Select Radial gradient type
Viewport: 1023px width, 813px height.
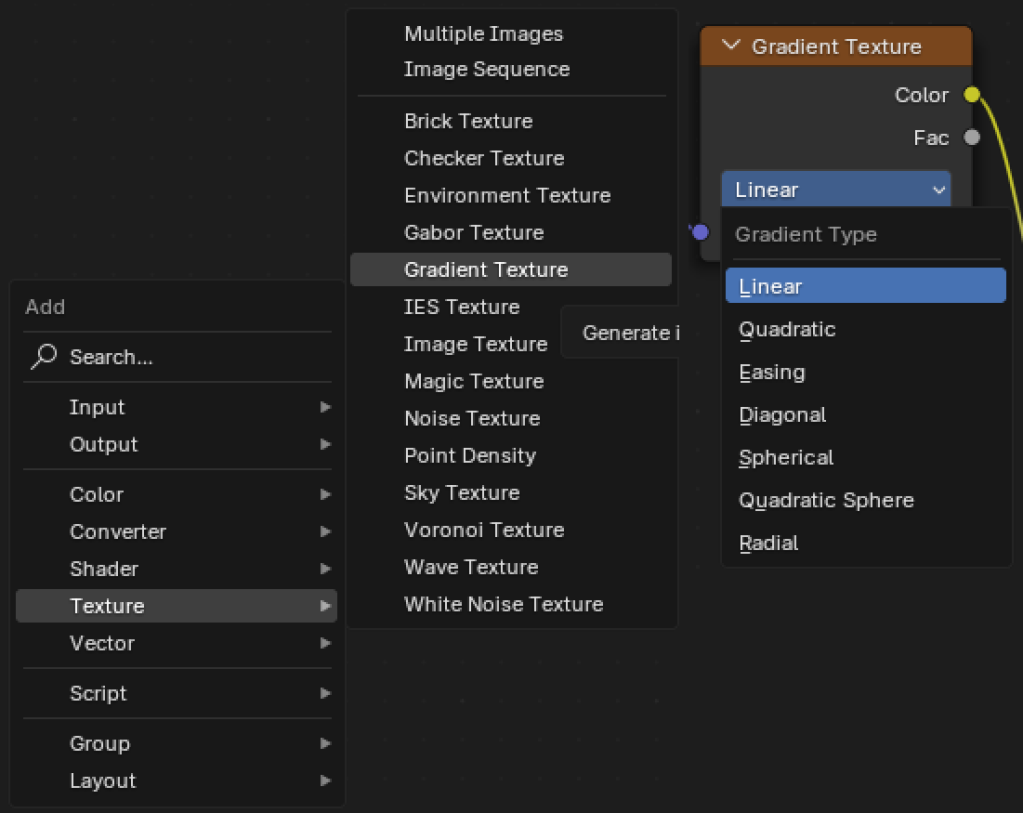click(768, 543)
